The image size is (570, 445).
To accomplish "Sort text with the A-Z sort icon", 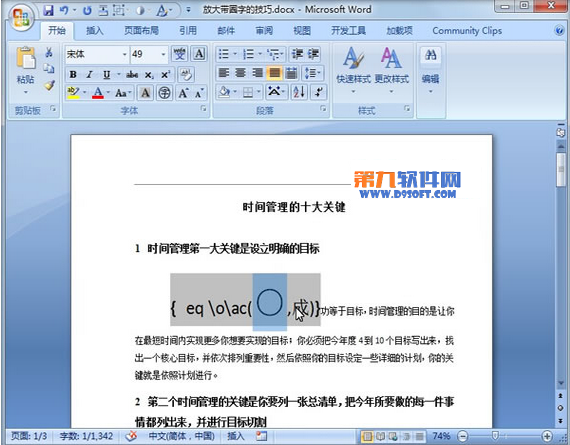I will (299, 92).
